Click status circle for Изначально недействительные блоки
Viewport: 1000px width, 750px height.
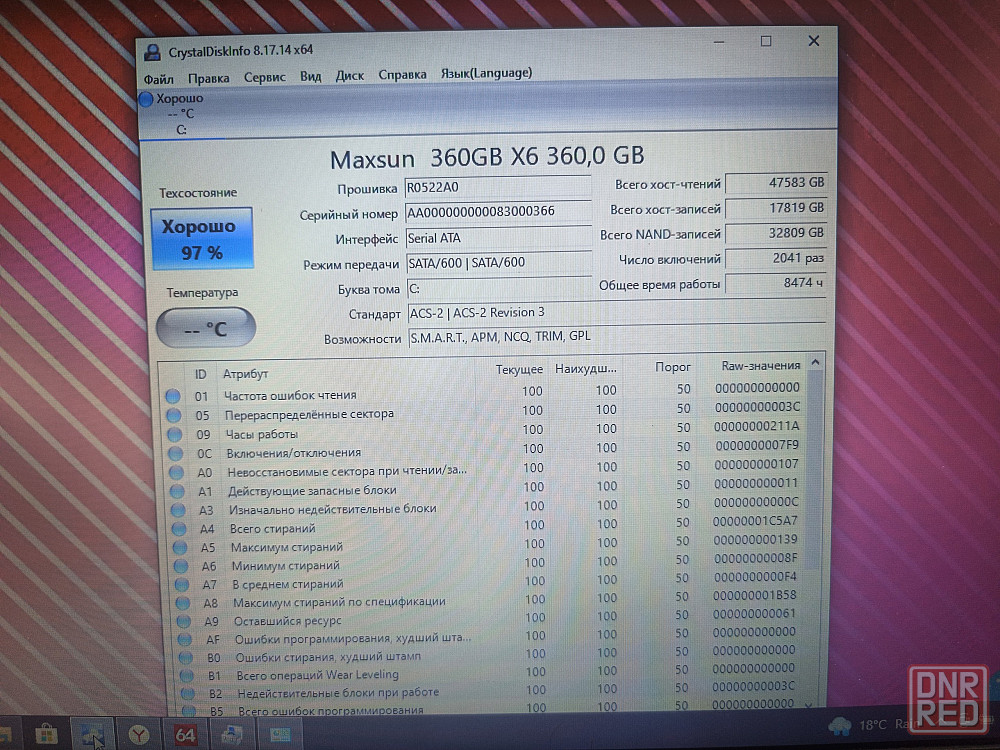(x=179, y=510)
